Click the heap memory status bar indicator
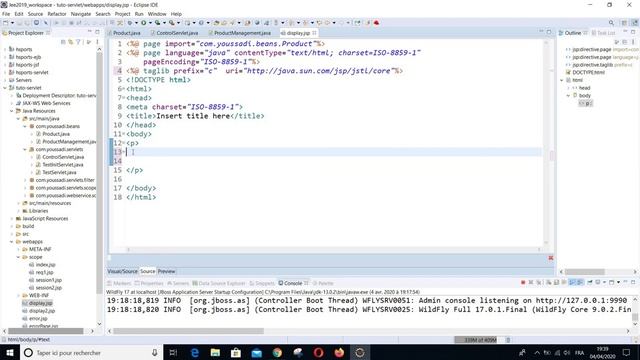The height and width of the screenshot is (360, 640). point(480,340)
